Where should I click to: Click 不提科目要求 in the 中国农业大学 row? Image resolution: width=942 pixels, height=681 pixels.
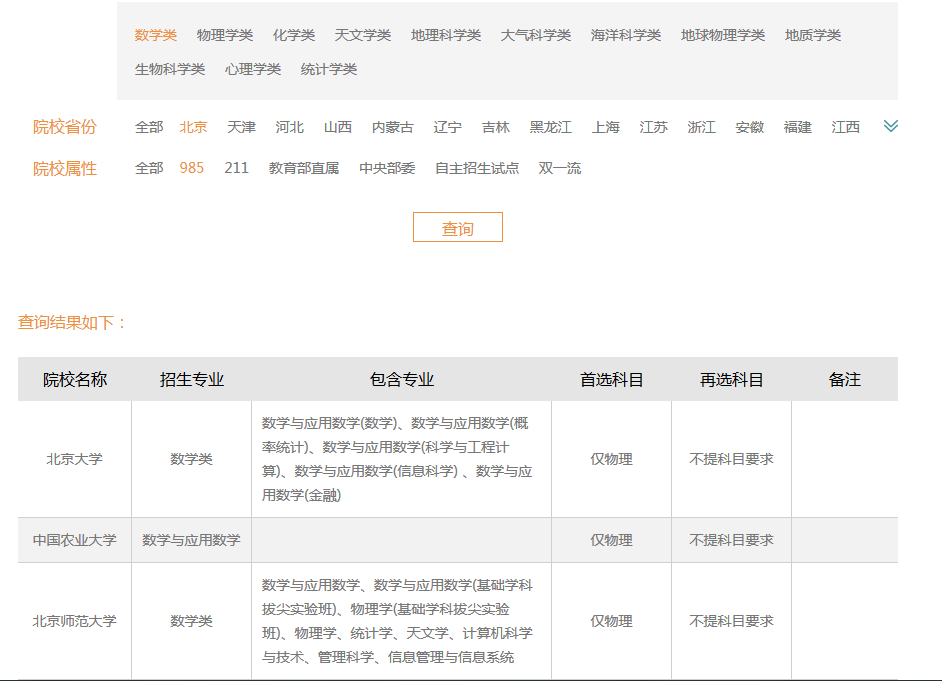[x=732, y=540]
